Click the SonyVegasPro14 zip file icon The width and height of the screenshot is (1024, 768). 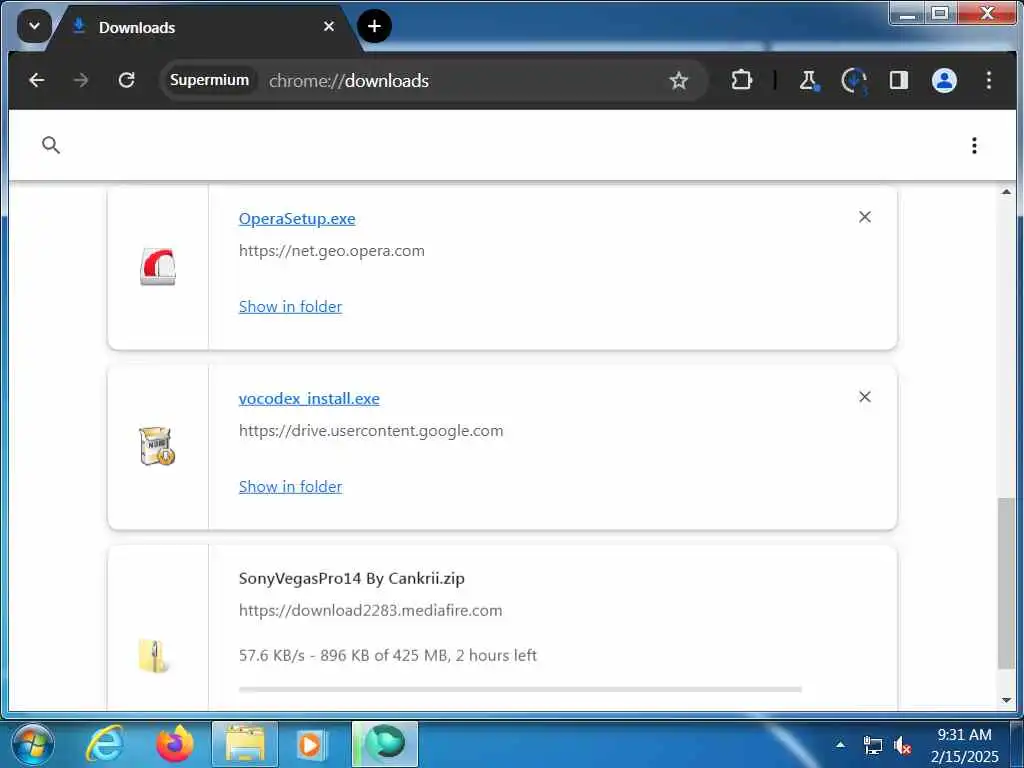(x=154, y=656)
